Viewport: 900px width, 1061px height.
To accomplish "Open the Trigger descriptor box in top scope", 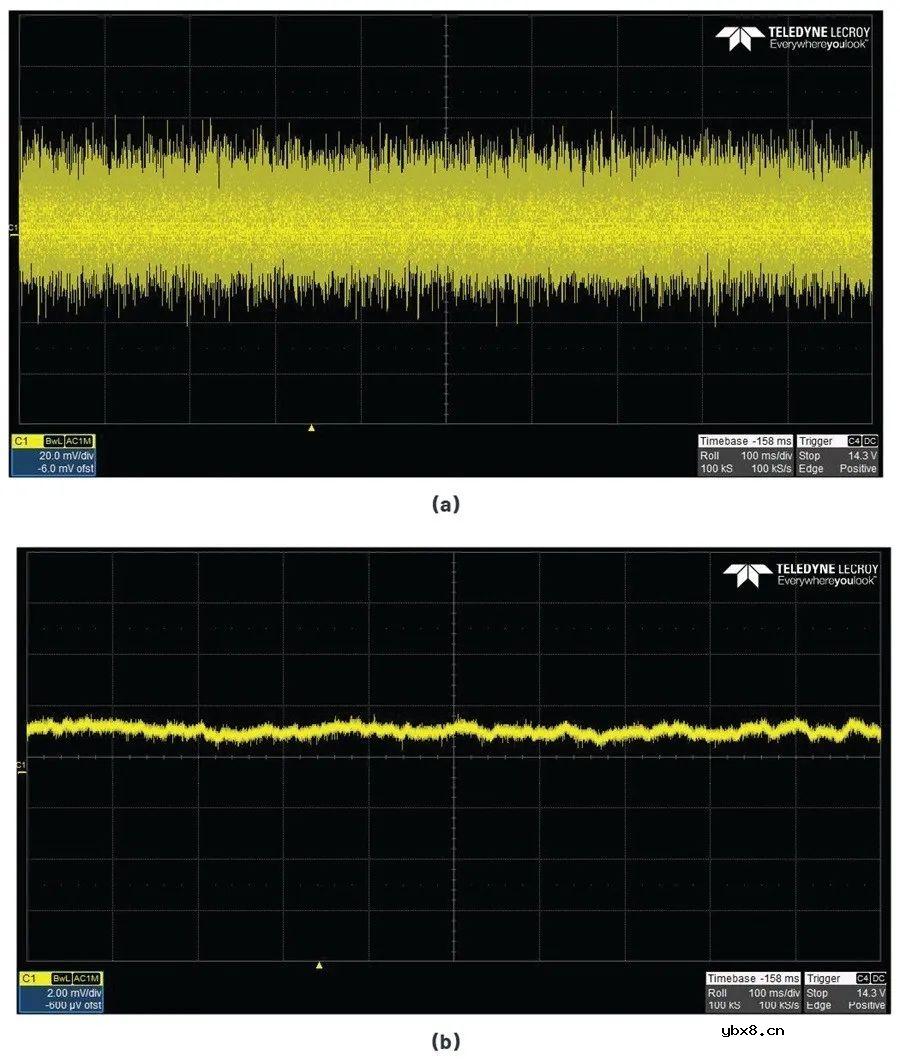I will pyautogui.click(x=837, y=455).
